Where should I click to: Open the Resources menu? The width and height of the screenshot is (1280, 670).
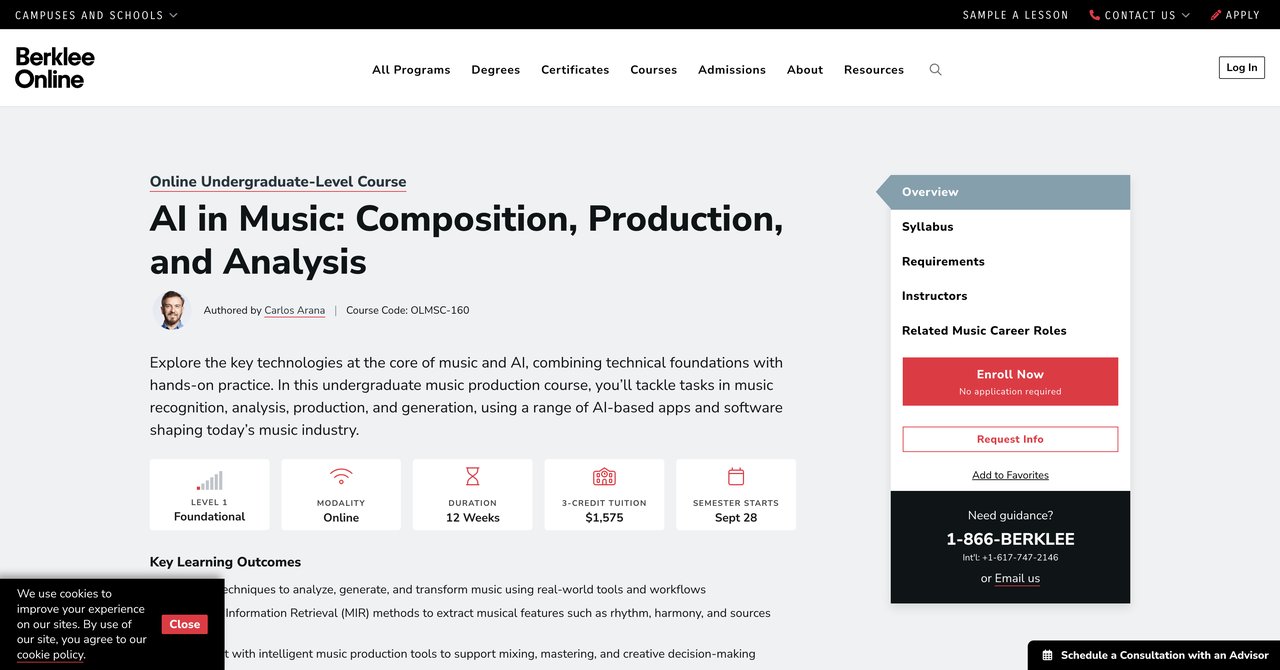(874, 70)
